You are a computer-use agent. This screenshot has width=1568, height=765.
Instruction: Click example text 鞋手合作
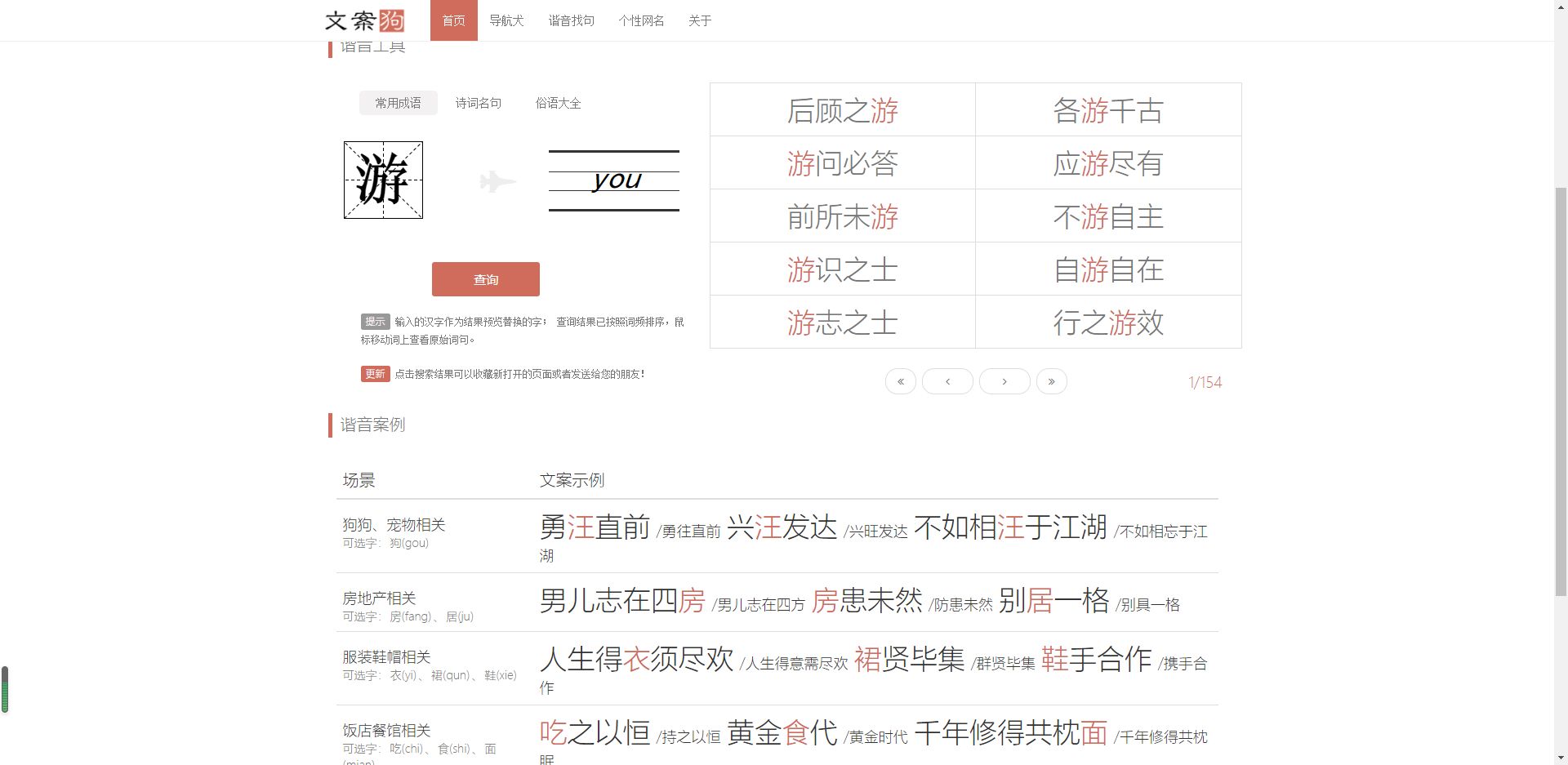coord(1096,660)
